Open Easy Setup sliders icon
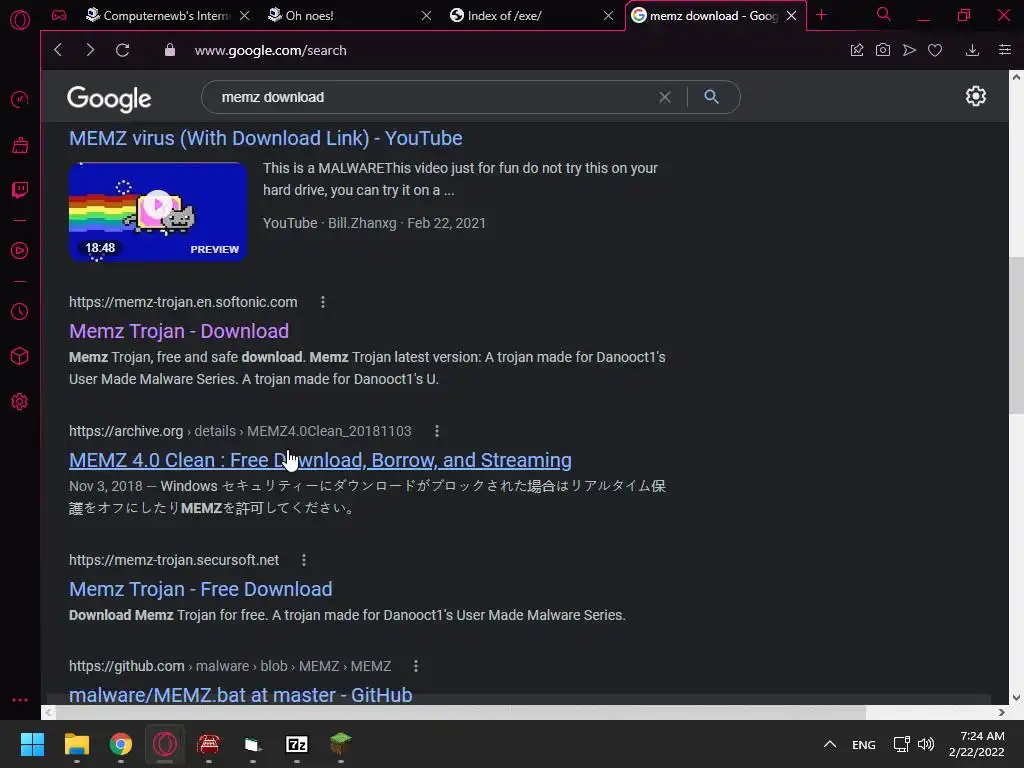The image size is (1024, 768). pyautogui.click(x=1005, y=50)
